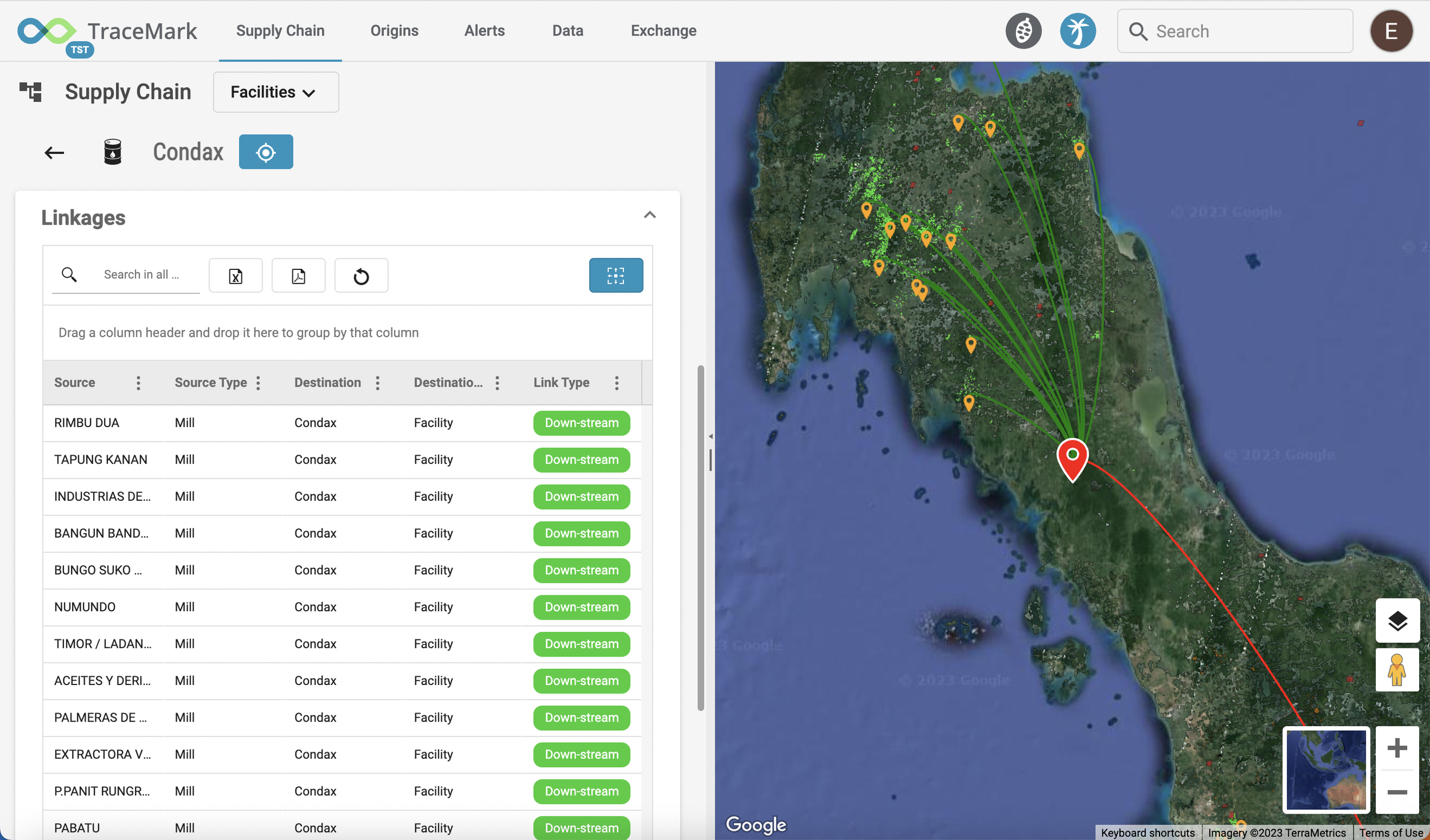Click the Sort by Destination Type header
Viewport: 1430px width, 840px height.
448,383
